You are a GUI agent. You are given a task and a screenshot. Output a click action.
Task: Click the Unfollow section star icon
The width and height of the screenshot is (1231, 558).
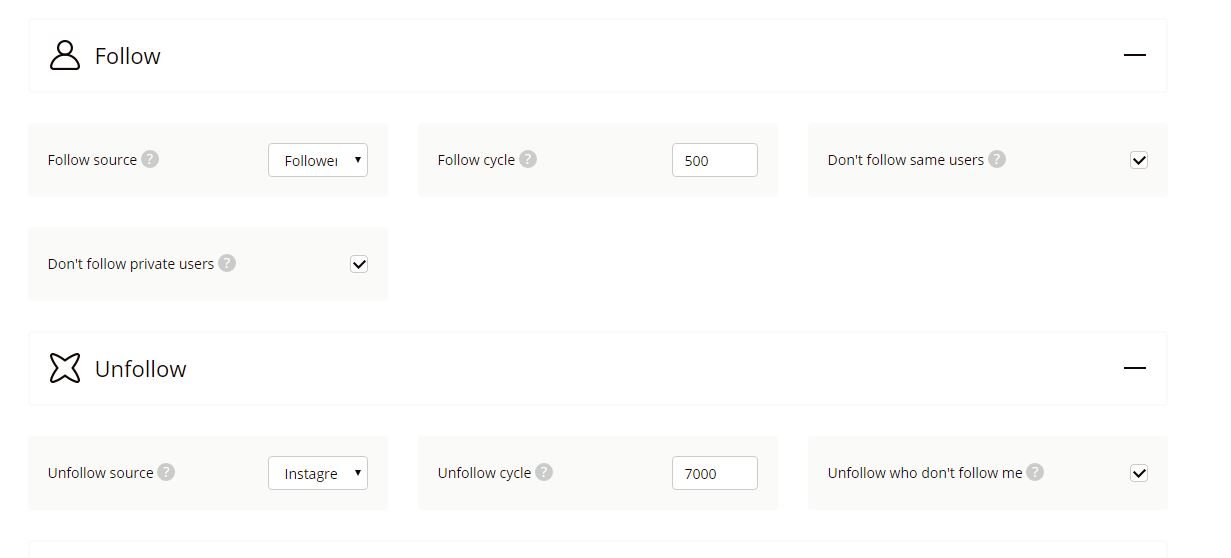pyautogui.click(x=65, y=368)
